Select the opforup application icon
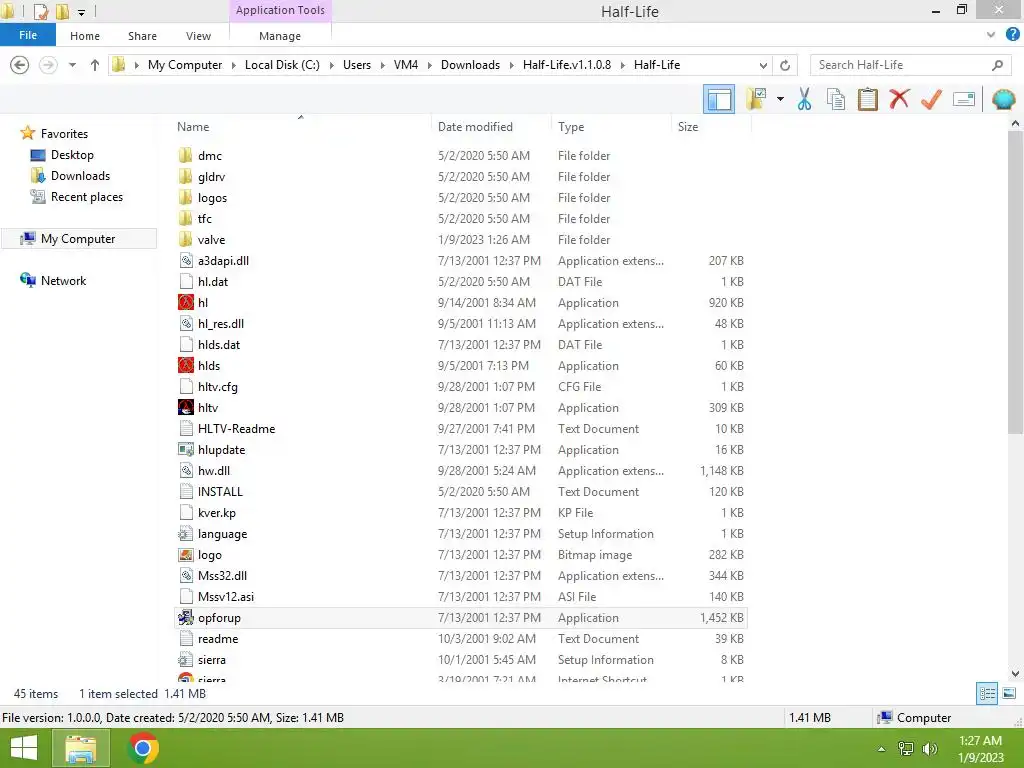The height and width of the screenshot is (768, 1024). (185, 617)
